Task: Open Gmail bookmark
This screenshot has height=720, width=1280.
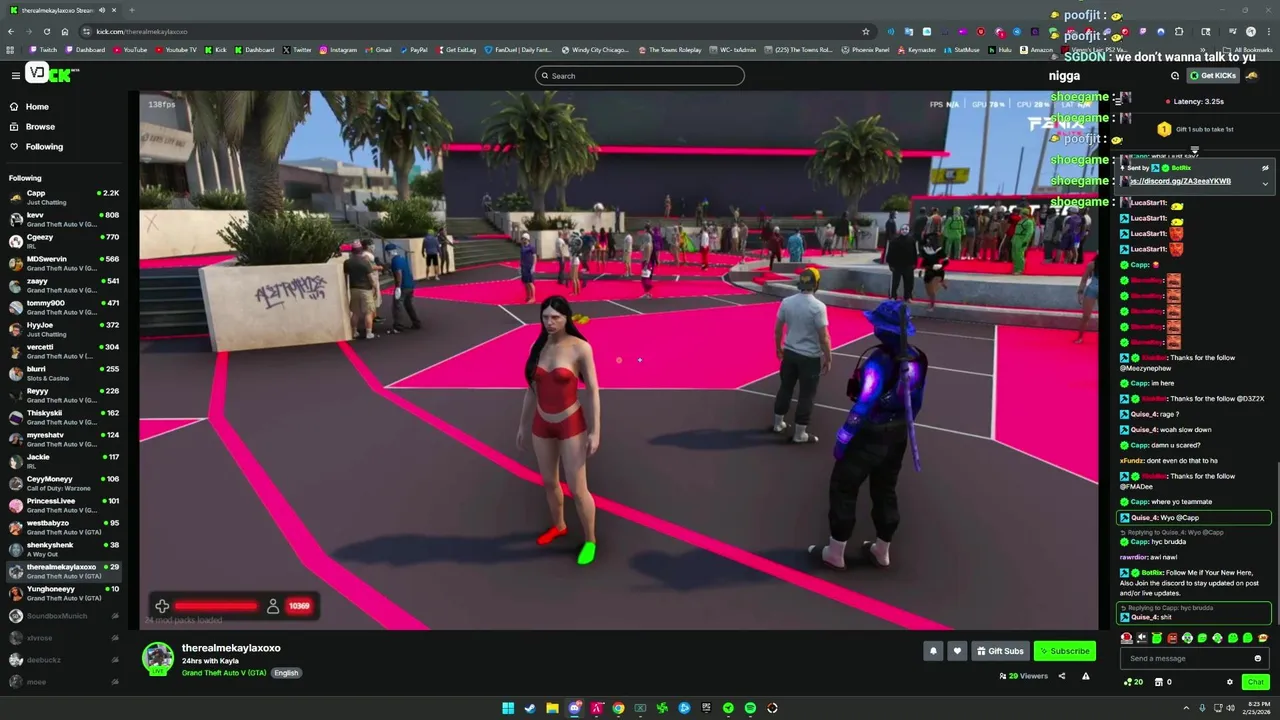Action: [x=378, y=50]
